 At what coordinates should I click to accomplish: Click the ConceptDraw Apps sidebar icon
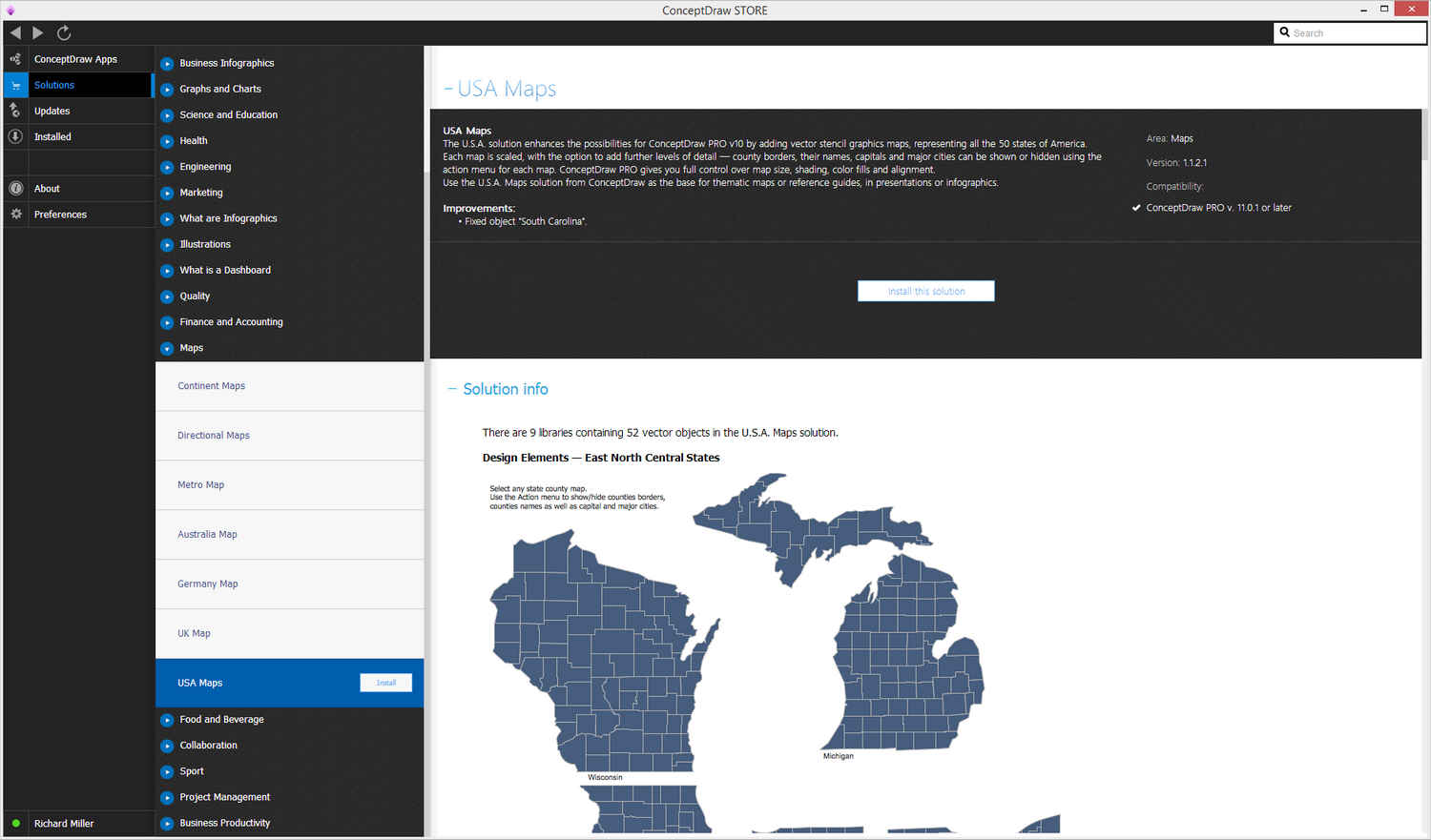click(15, 59)
